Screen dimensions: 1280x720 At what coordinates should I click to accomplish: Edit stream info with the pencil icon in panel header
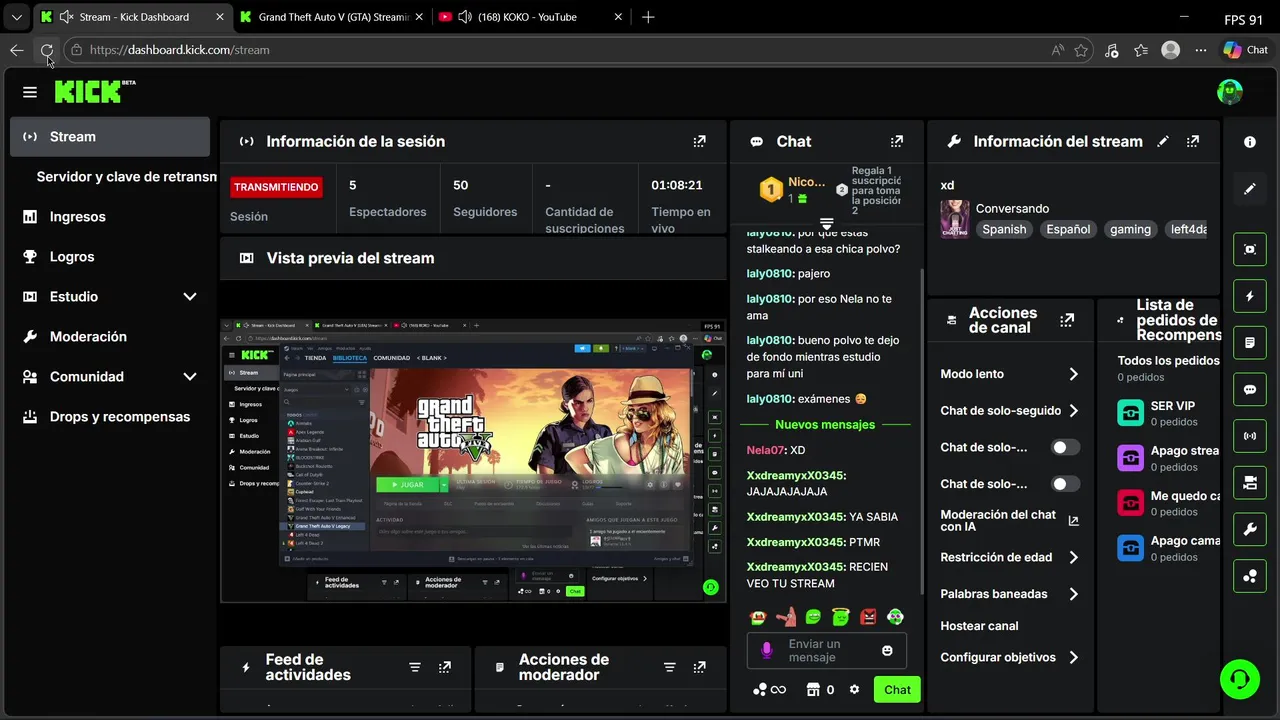tap(1163, 142)
